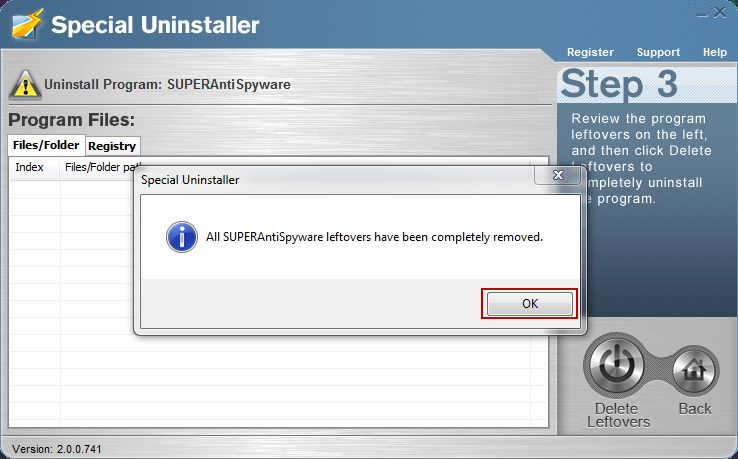Open the Support link
The height and width of the screenshot is (459, 738).
[658, 52]
